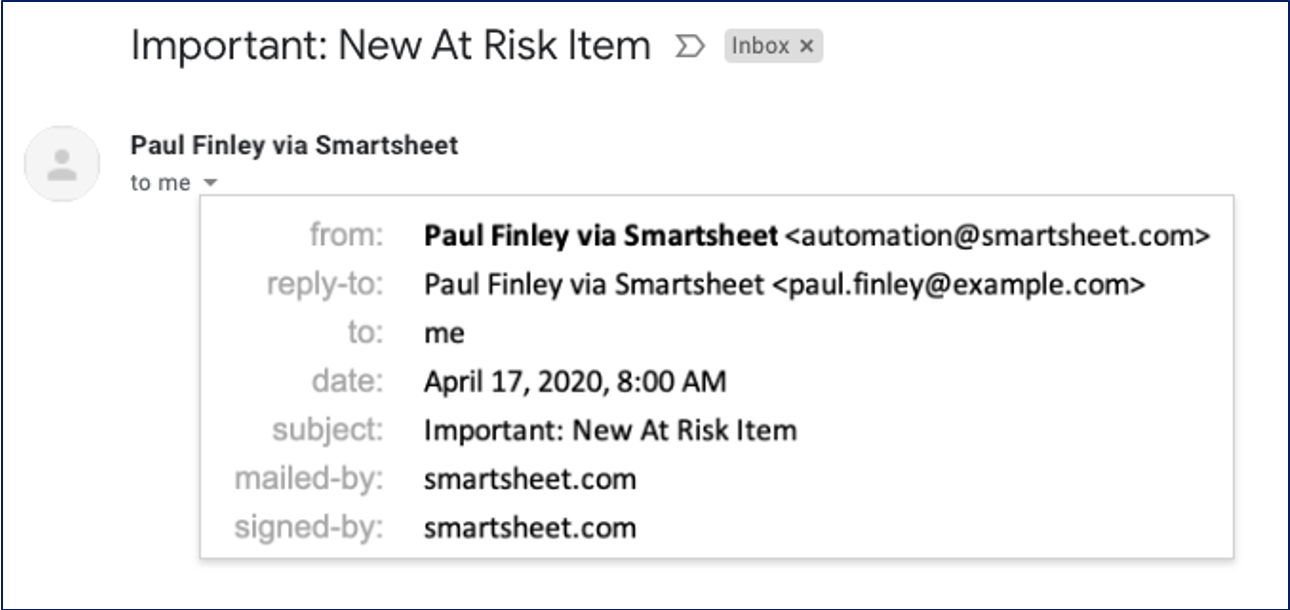Remove the Inbox label with its X
This screenshot has width=1290, height=610.
pyautogui.click(x=807, y=46)
